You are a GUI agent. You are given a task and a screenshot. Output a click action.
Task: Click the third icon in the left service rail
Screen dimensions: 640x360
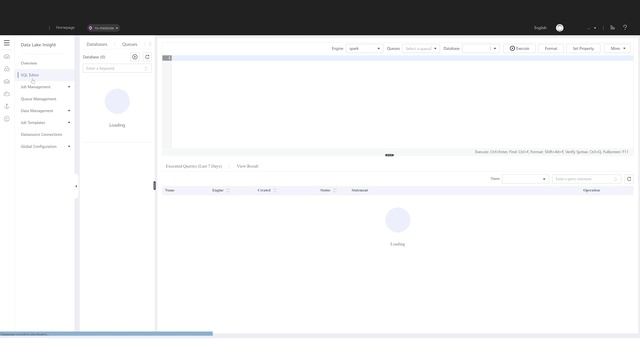[x=7, y=81]
